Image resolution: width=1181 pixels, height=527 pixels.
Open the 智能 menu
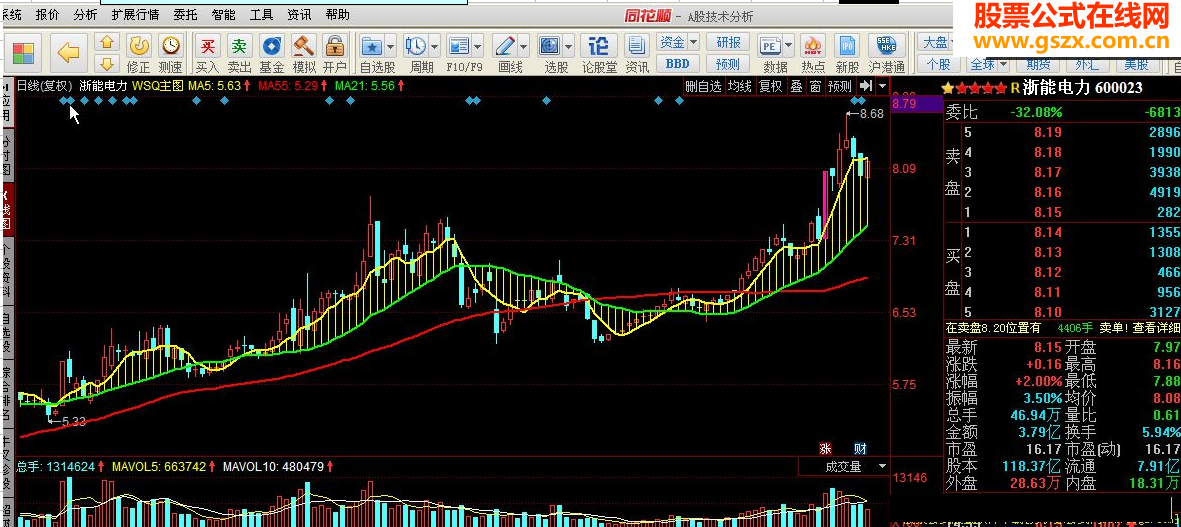(x=223, y=14)
